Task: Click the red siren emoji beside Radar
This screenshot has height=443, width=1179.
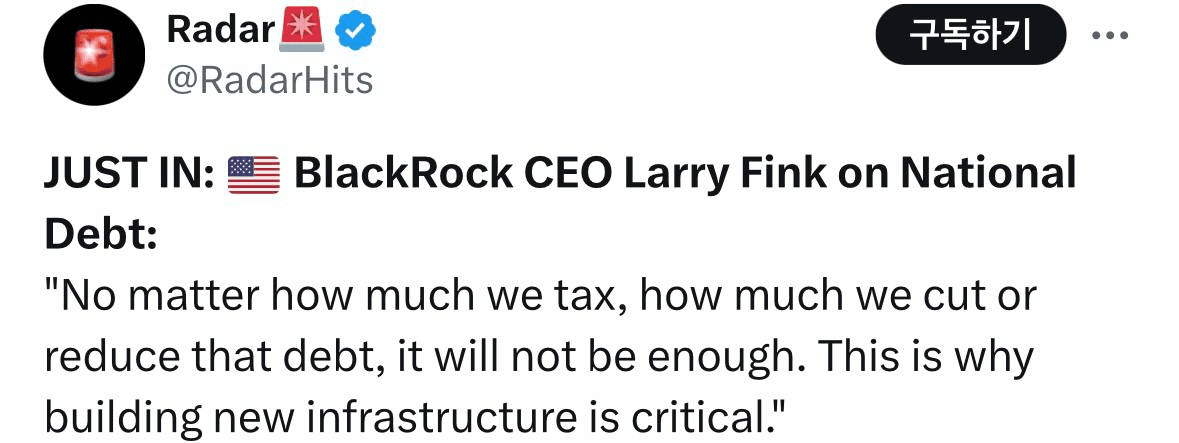Action: tap(301, 32)
